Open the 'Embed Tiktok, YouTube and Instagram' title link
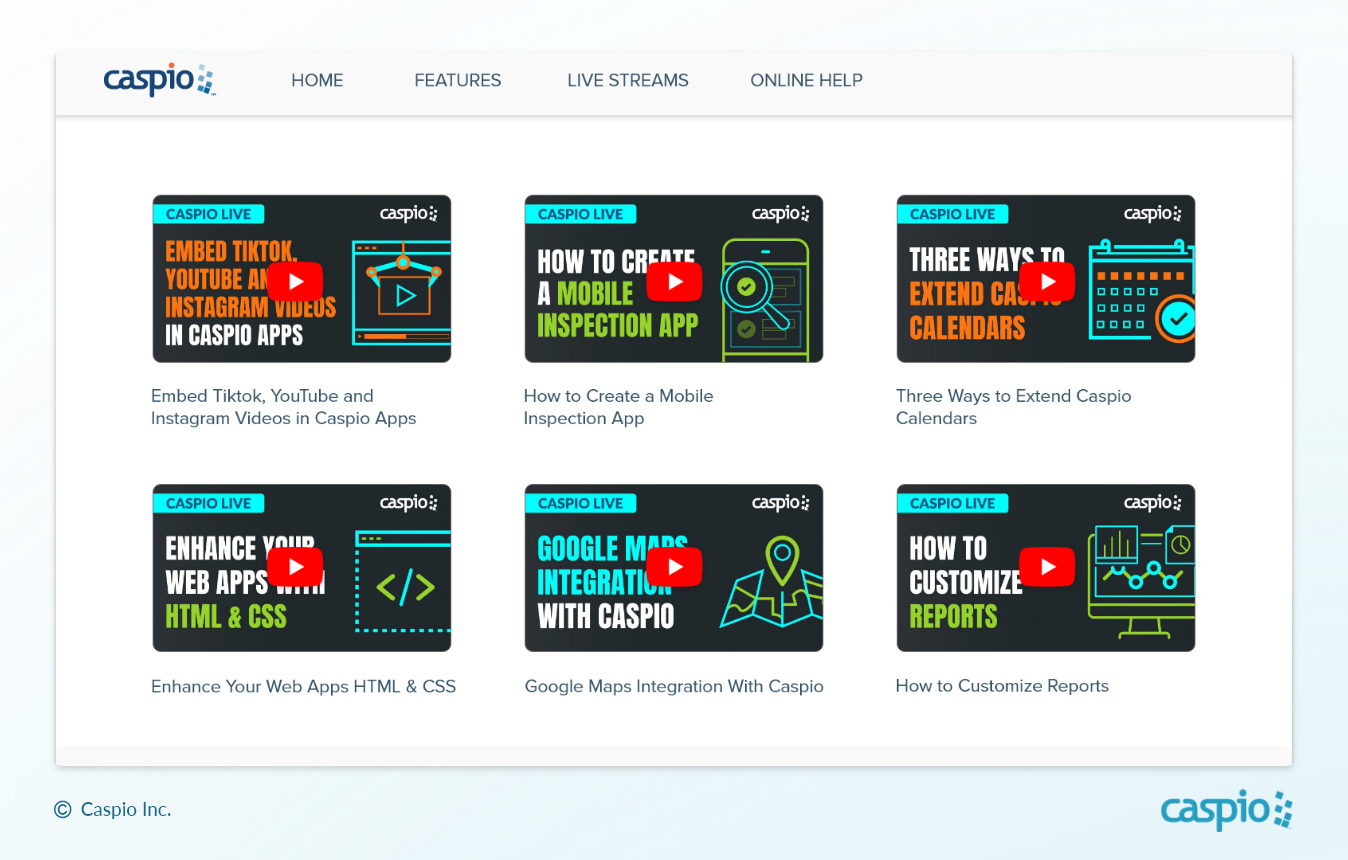The height and width of the screenshot is (860, 1348). (x=283, y=407)
